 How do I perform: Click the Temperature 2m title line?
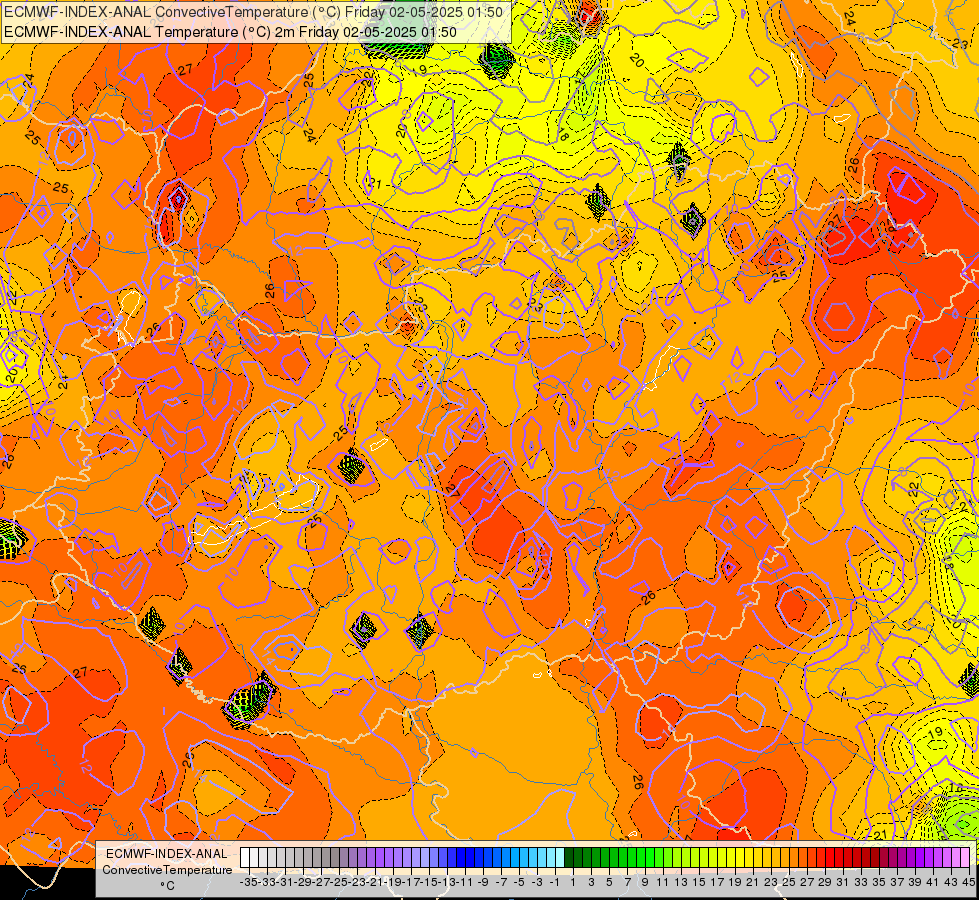pyautogui.click(x=230, y=32)
